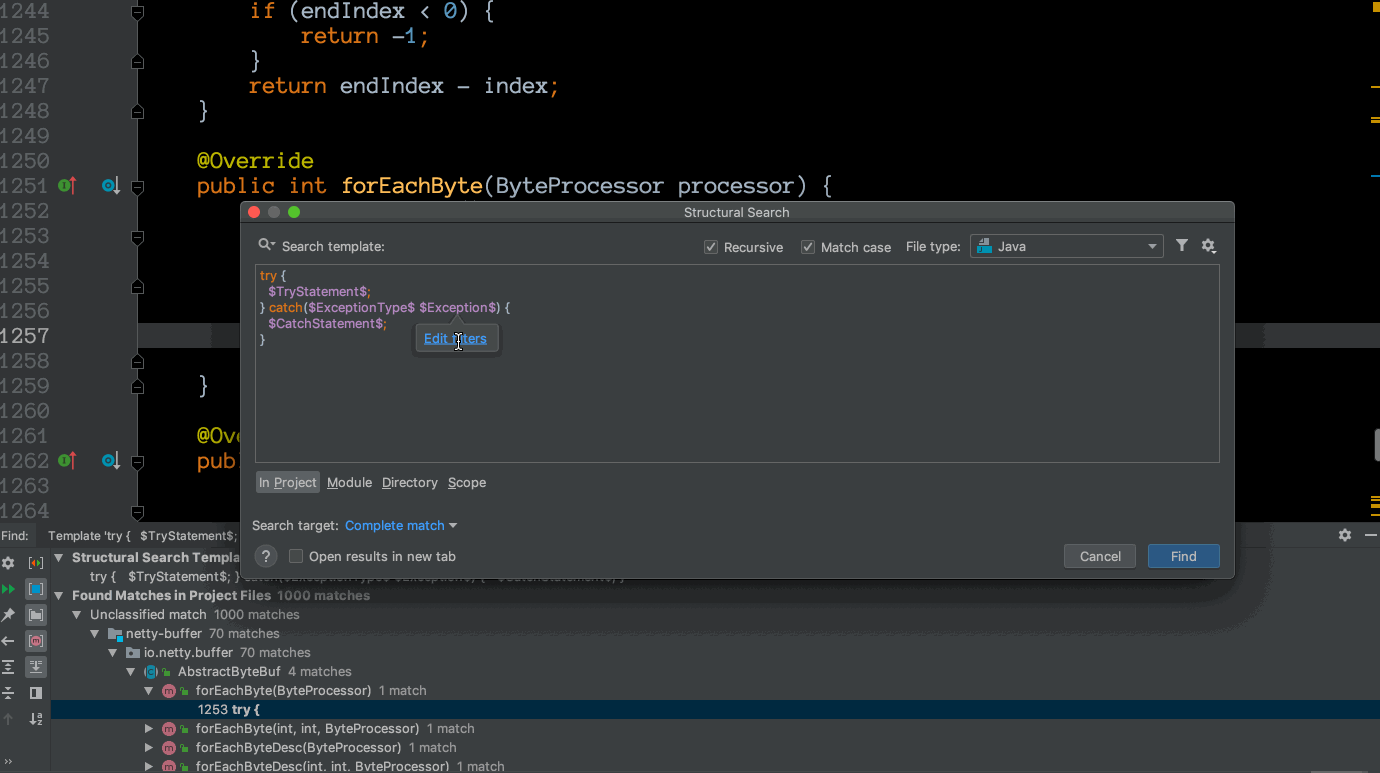Collapse all results in Find tree
The height and width of the screenshot is (773, 1380).
pos(8,693)
